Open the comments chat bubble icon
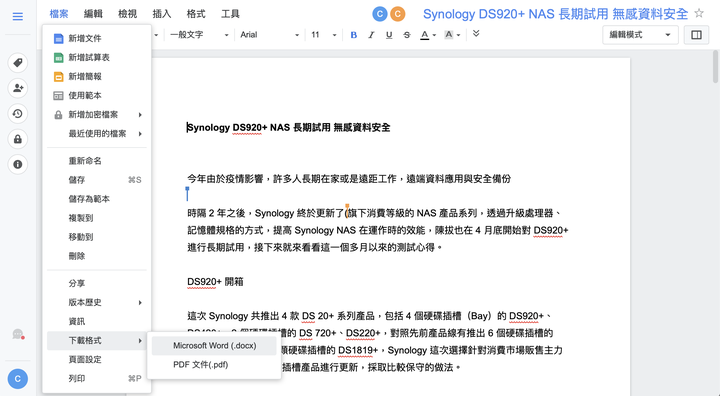Image resolution: width=720 pixels, height=396 pixels. [18, 334]
